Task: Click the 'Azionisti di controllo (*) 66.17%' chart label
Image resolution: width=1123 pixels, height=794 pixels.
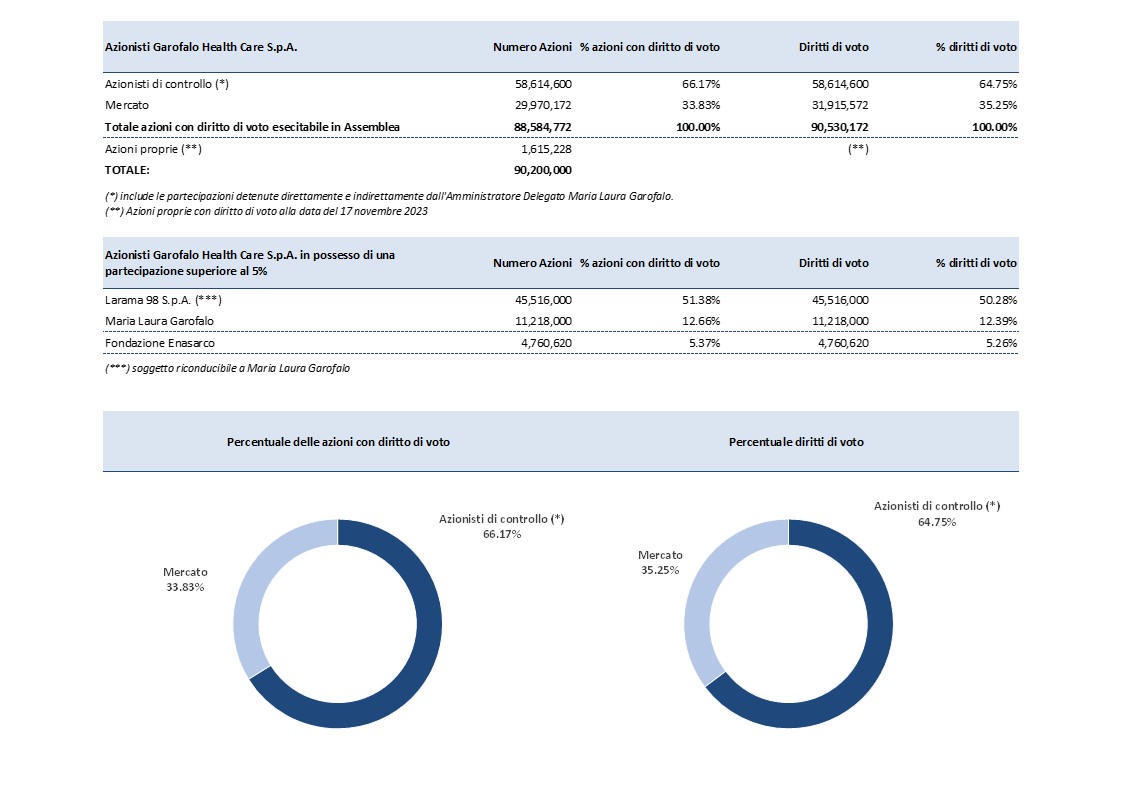Action: [x=502, y=526]
